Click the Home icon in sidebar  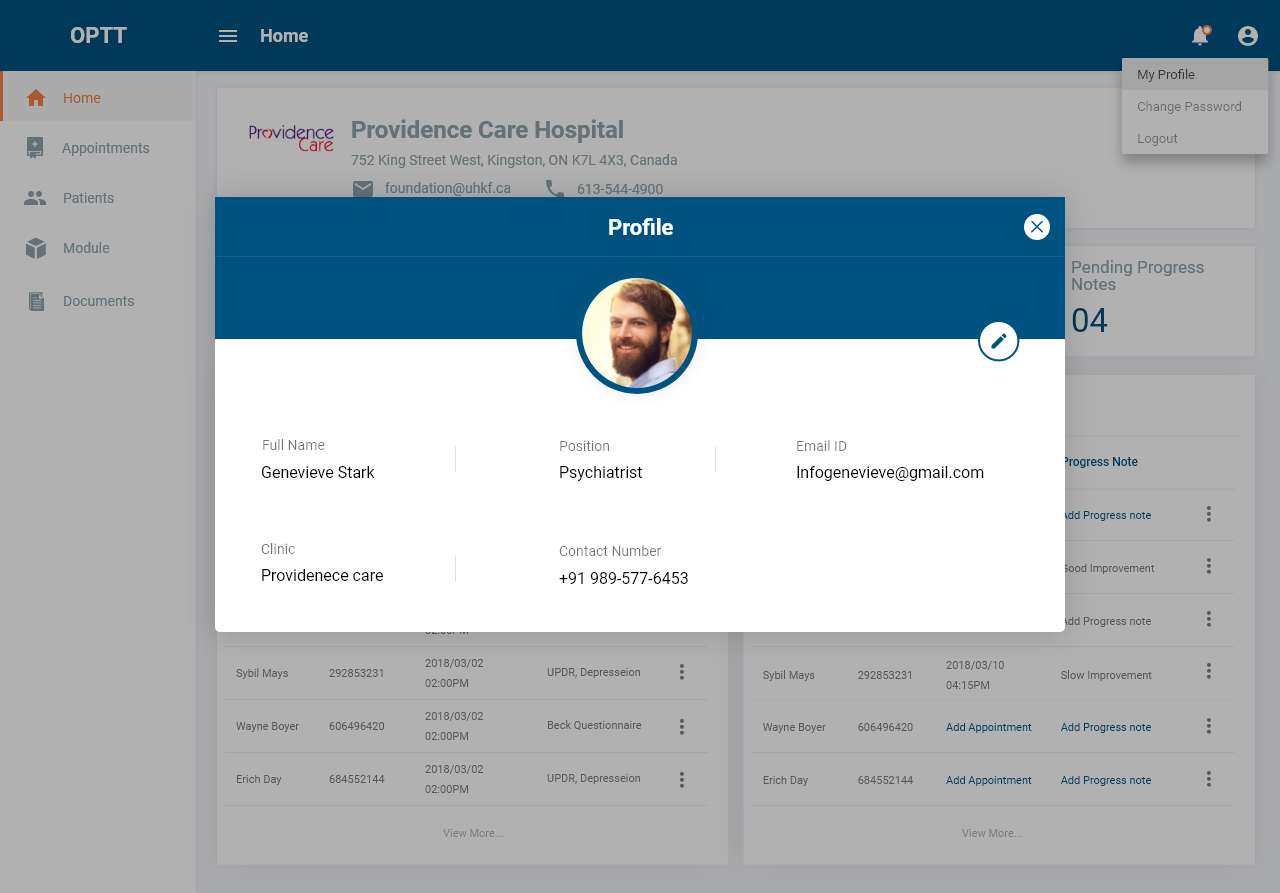coord(36,98)
